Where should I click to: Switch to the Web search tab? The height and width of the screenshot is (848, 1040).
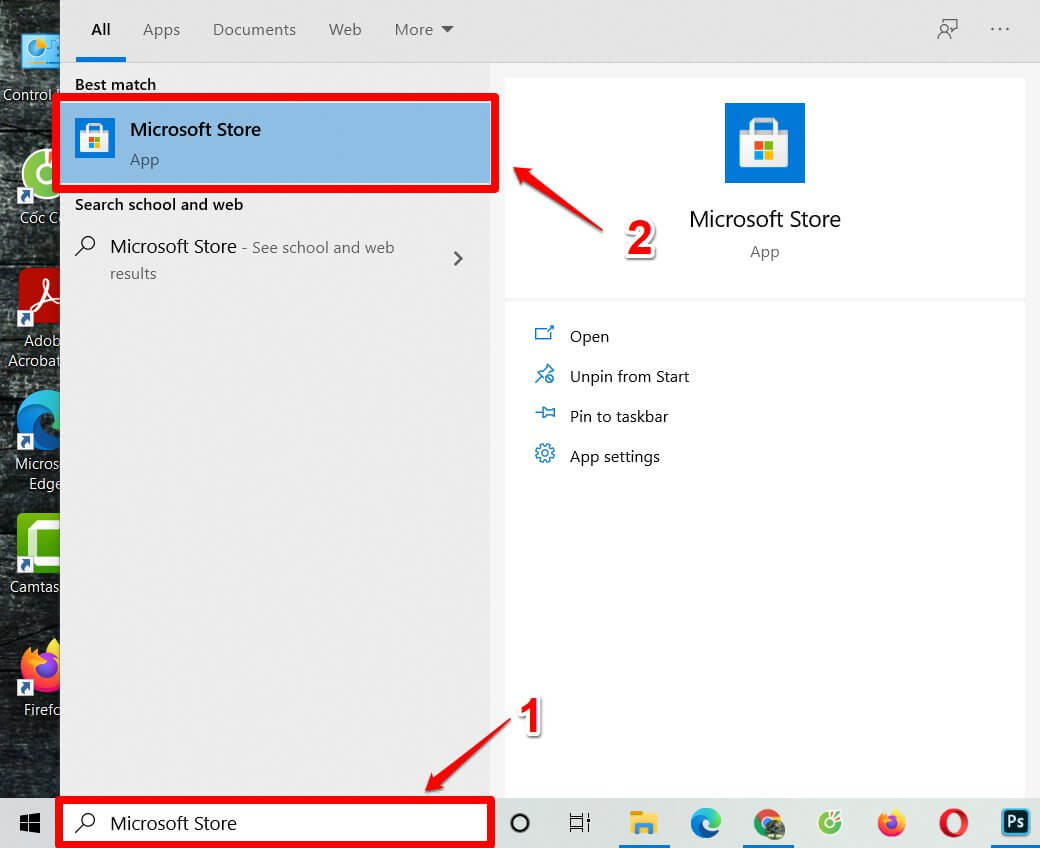[345, 30]
